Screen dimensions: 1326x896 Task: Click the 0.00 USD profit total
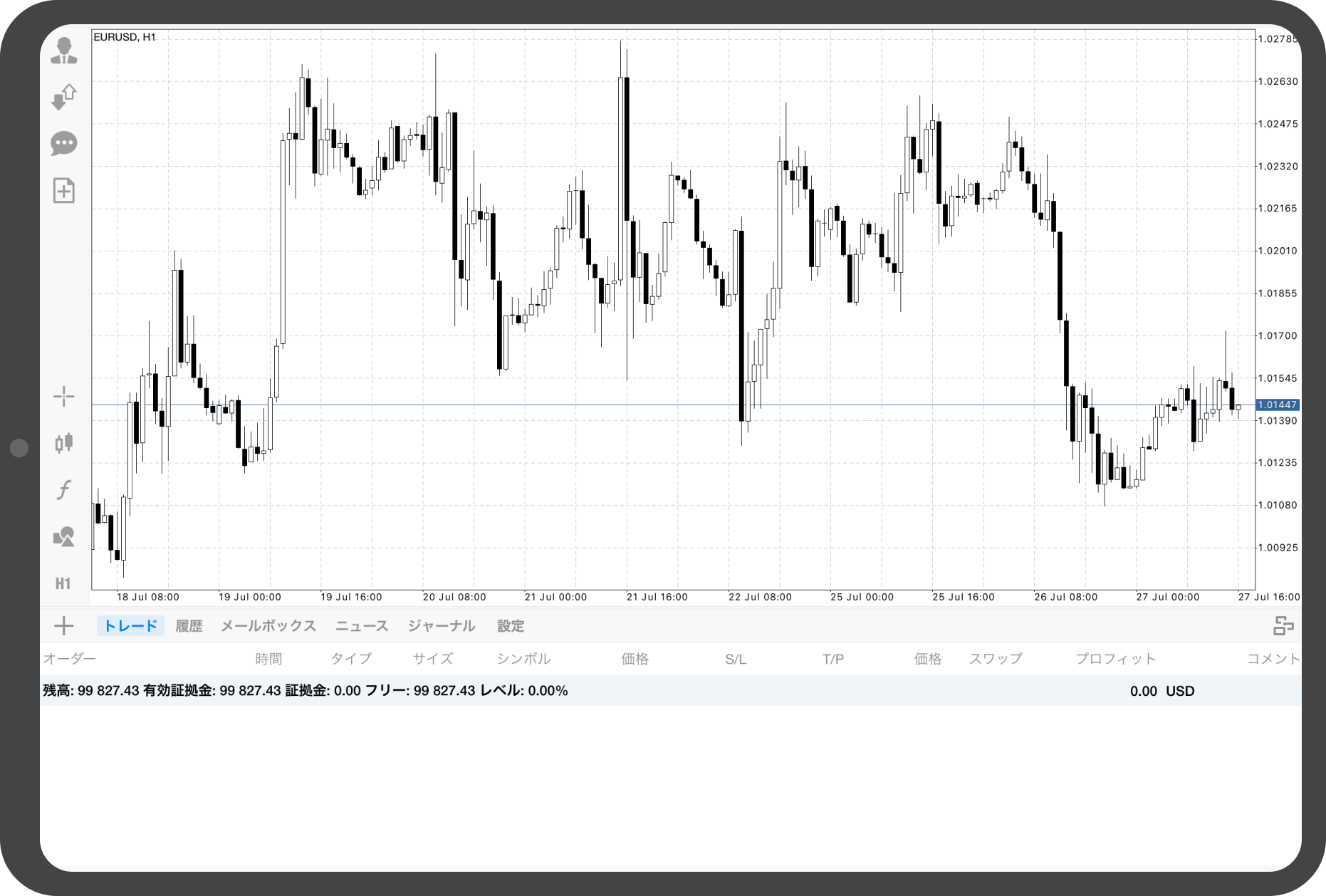pyautogui.click(x=1162, y=691)
